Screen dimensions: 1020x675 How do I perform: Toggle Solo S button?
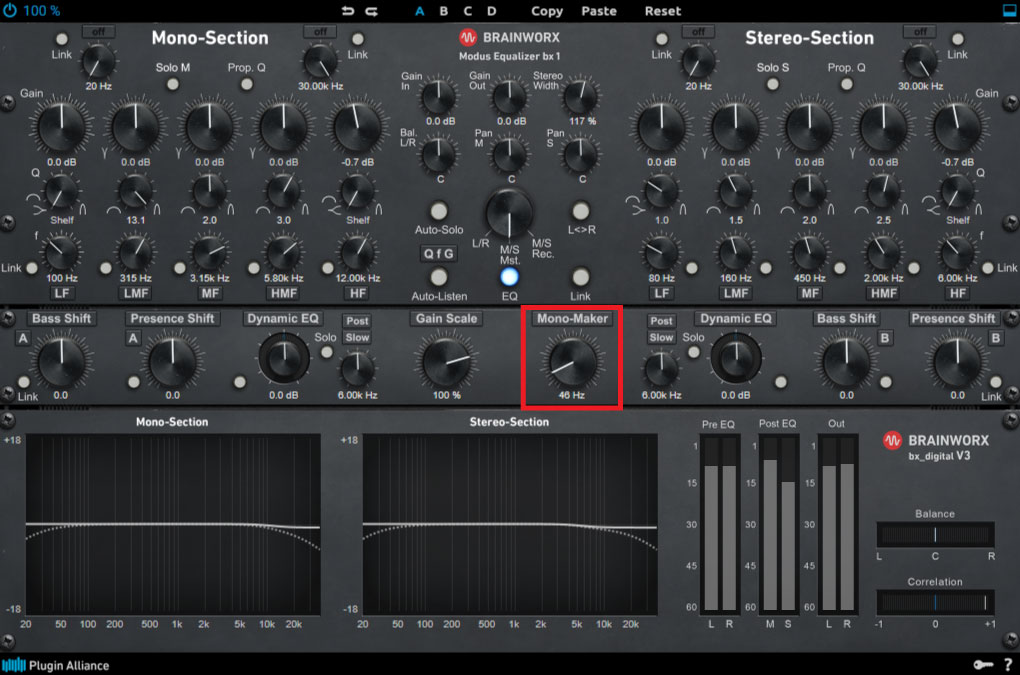point(772,84)
